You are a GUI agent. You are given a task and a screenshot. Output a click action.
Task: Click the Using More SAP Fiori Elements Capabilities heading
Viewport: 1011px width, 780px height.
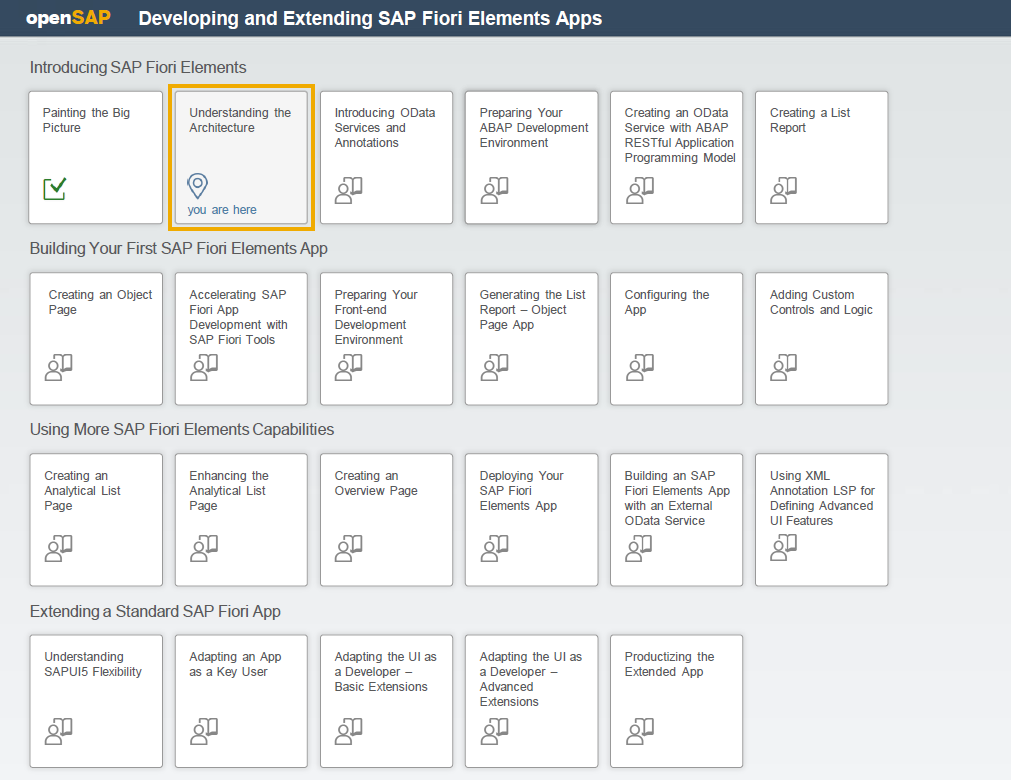(x=182, y=429)
